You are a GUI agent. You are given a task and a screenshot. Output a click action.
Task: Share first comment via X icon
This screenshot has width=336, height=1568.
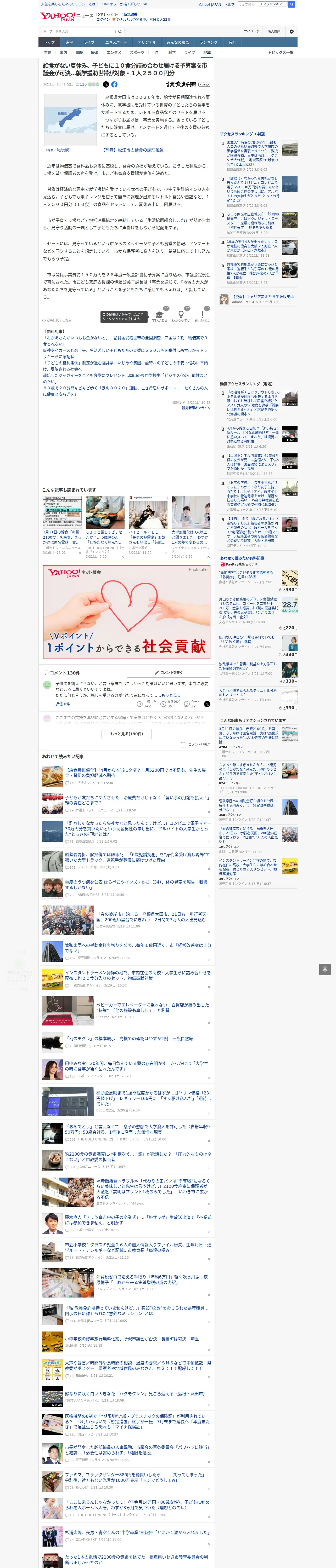(x=207, y=704)
